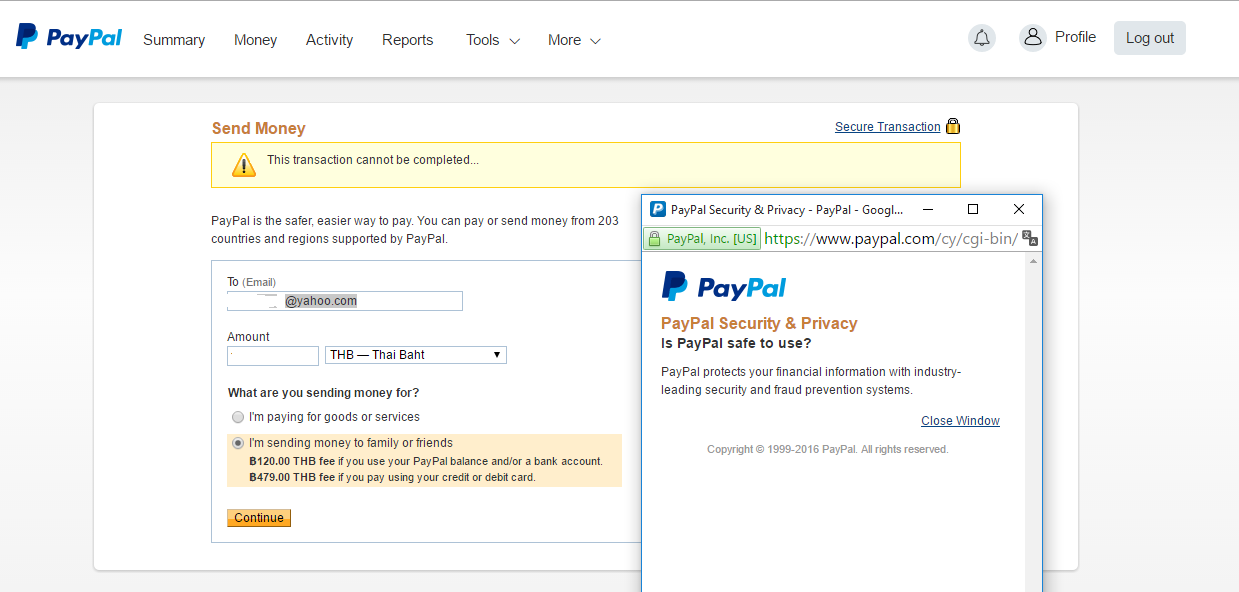Click the recipient email input field
Viewport: 1239px width, 592px height.
pos(345,301)
